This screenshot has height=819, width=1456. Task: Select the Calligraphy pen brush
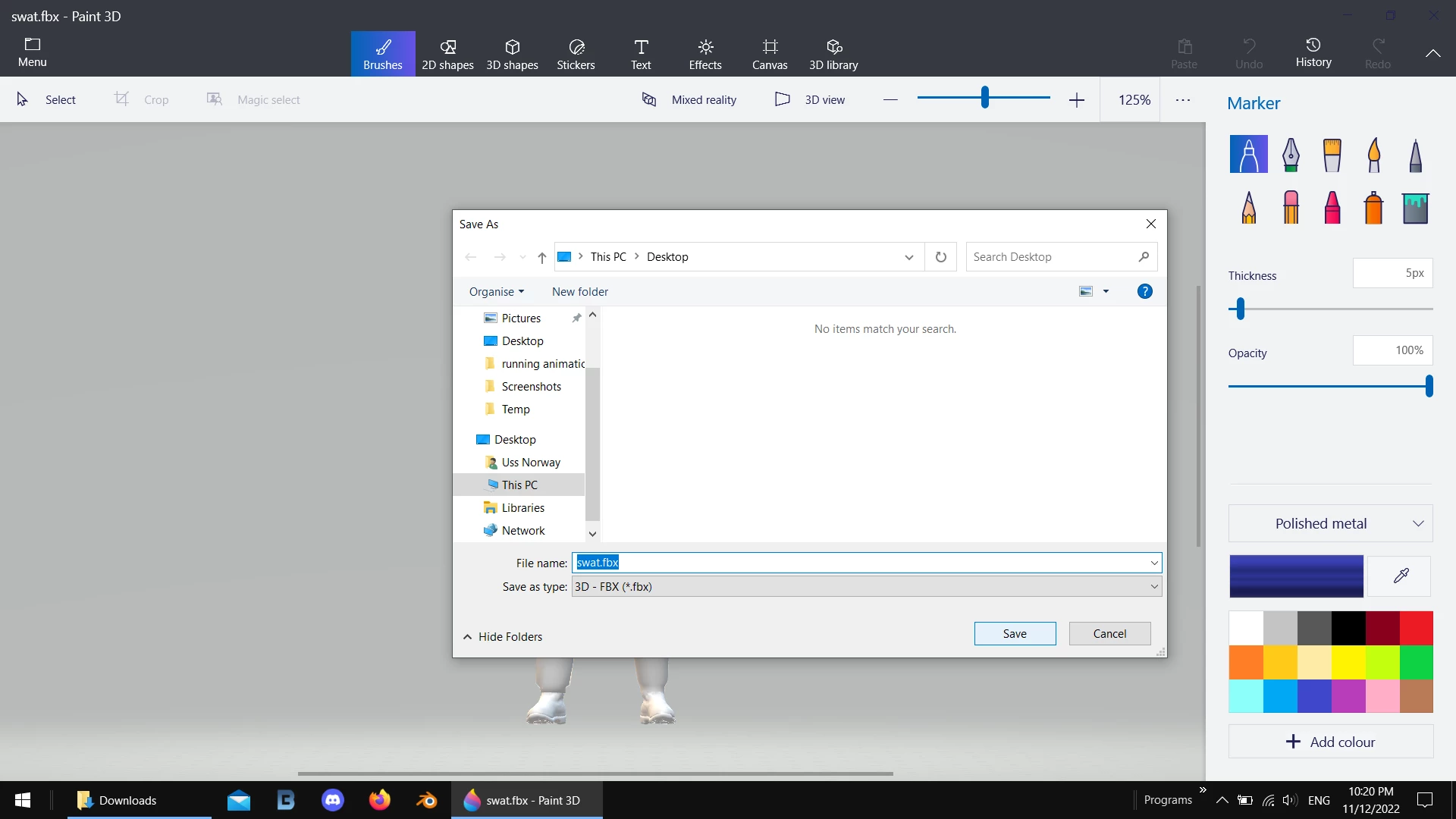[1291, 155]
